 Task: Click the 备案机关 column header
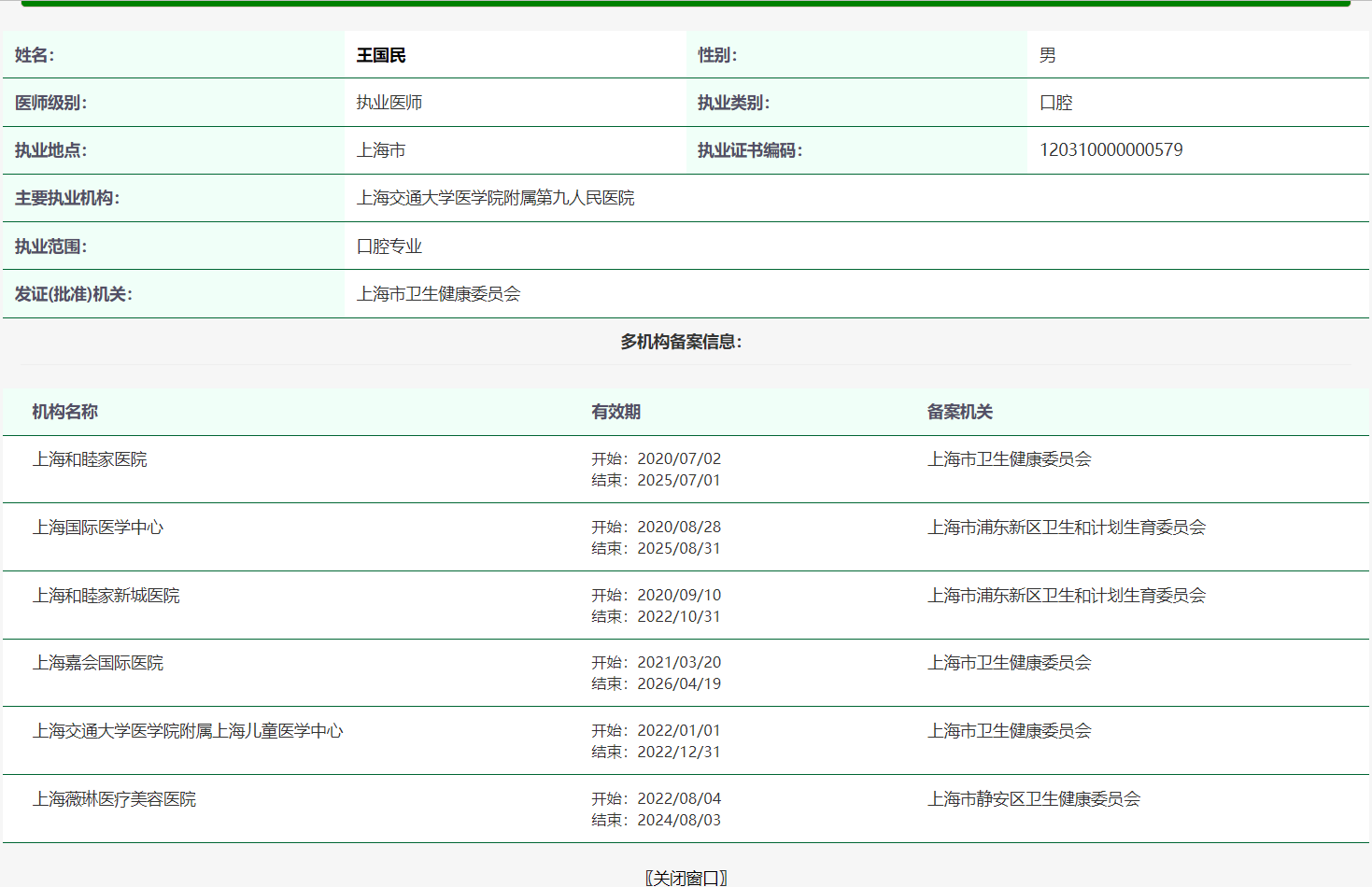960,412
